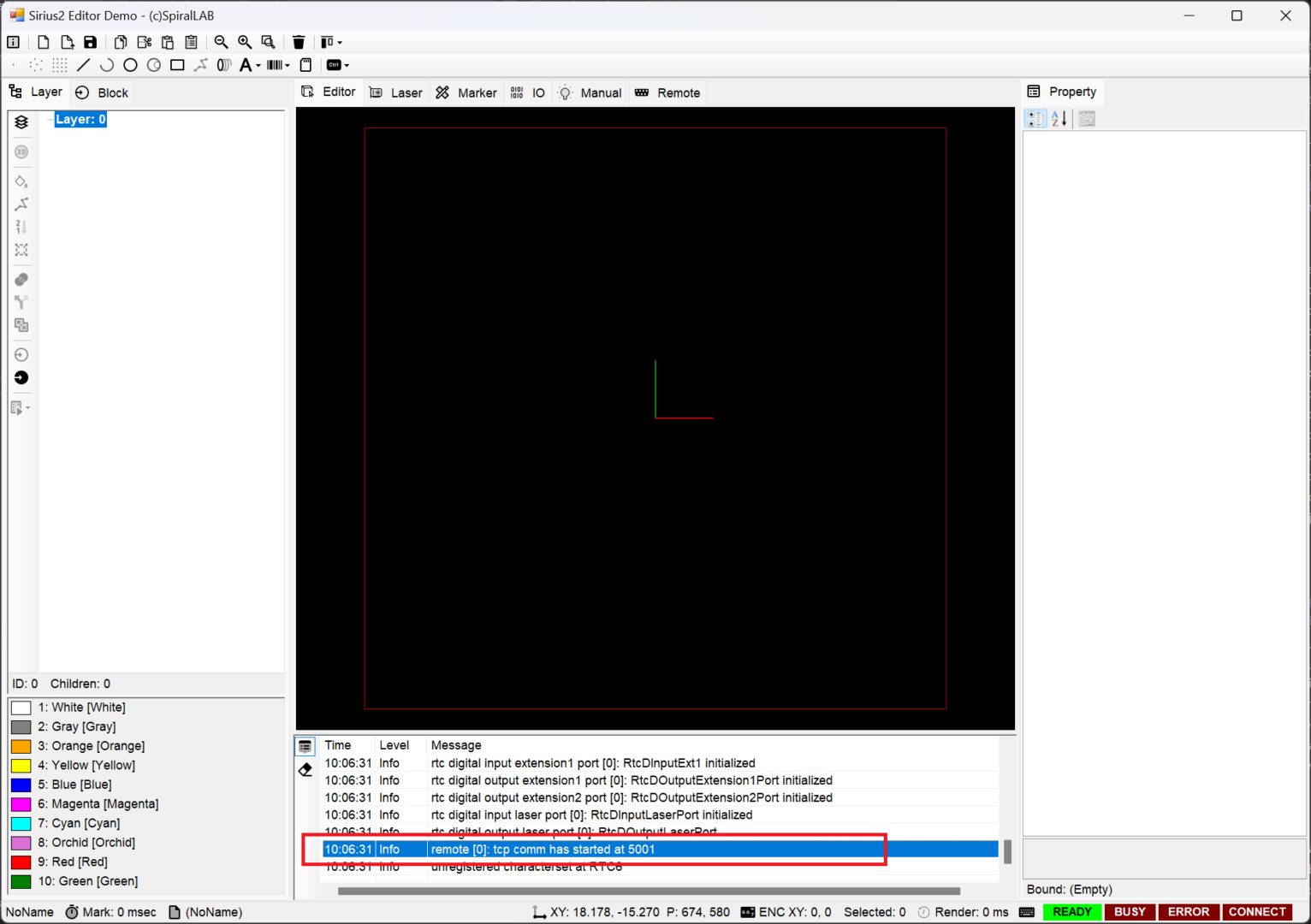Open the Block tab

(102, 92)
